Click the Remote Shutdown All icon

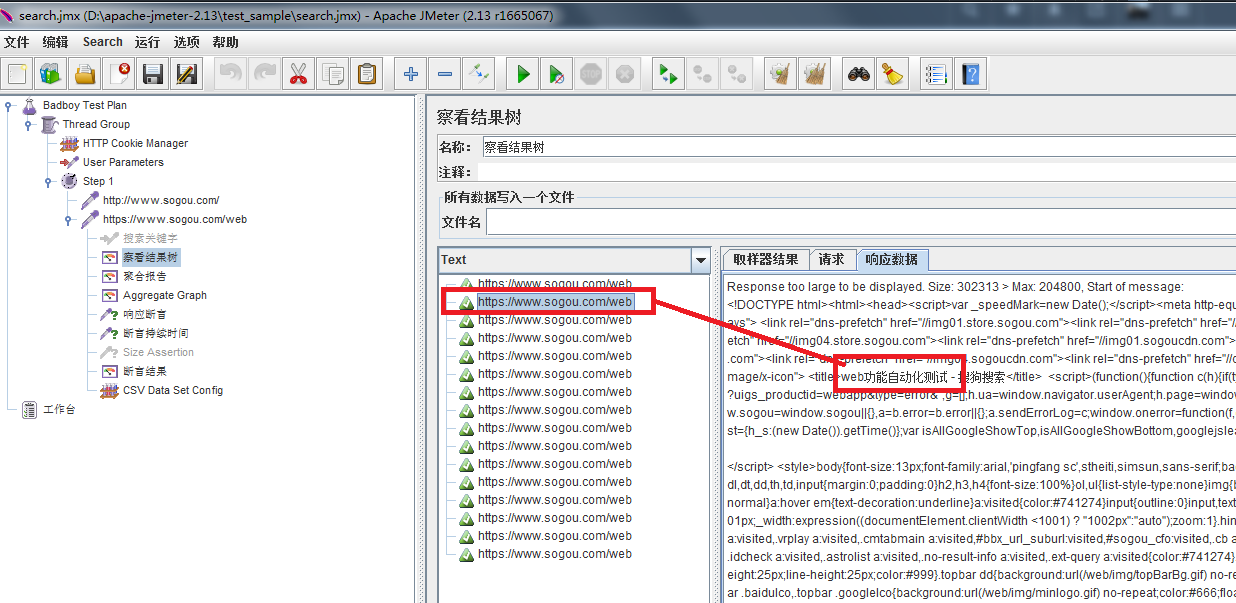[x=737, y=74]
